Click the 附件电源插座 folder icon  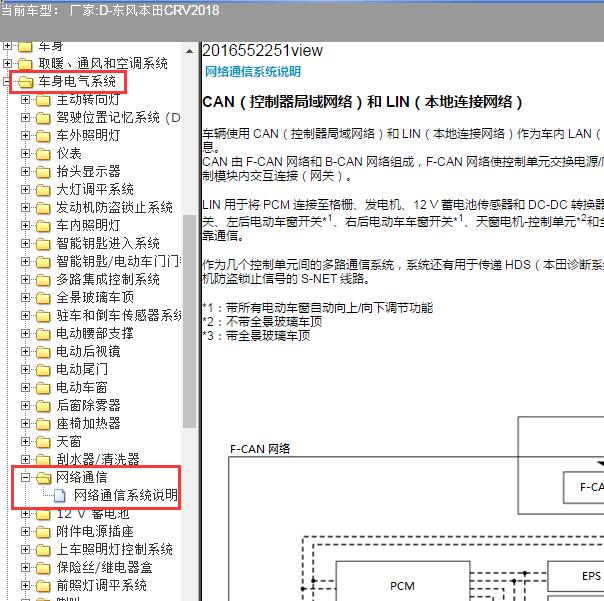click(x=43, y=532)
